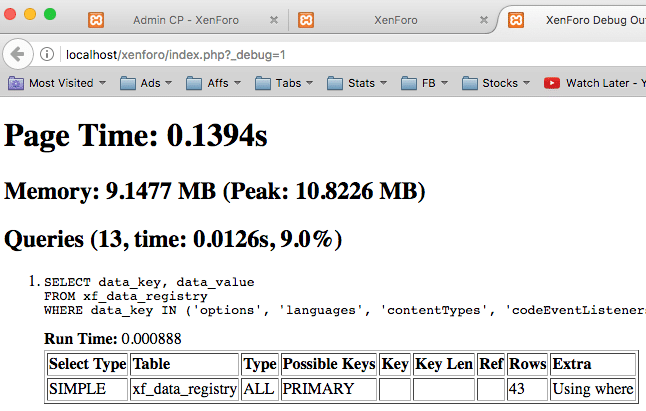Click the Most Visited bookmark icon

[16, 83]
